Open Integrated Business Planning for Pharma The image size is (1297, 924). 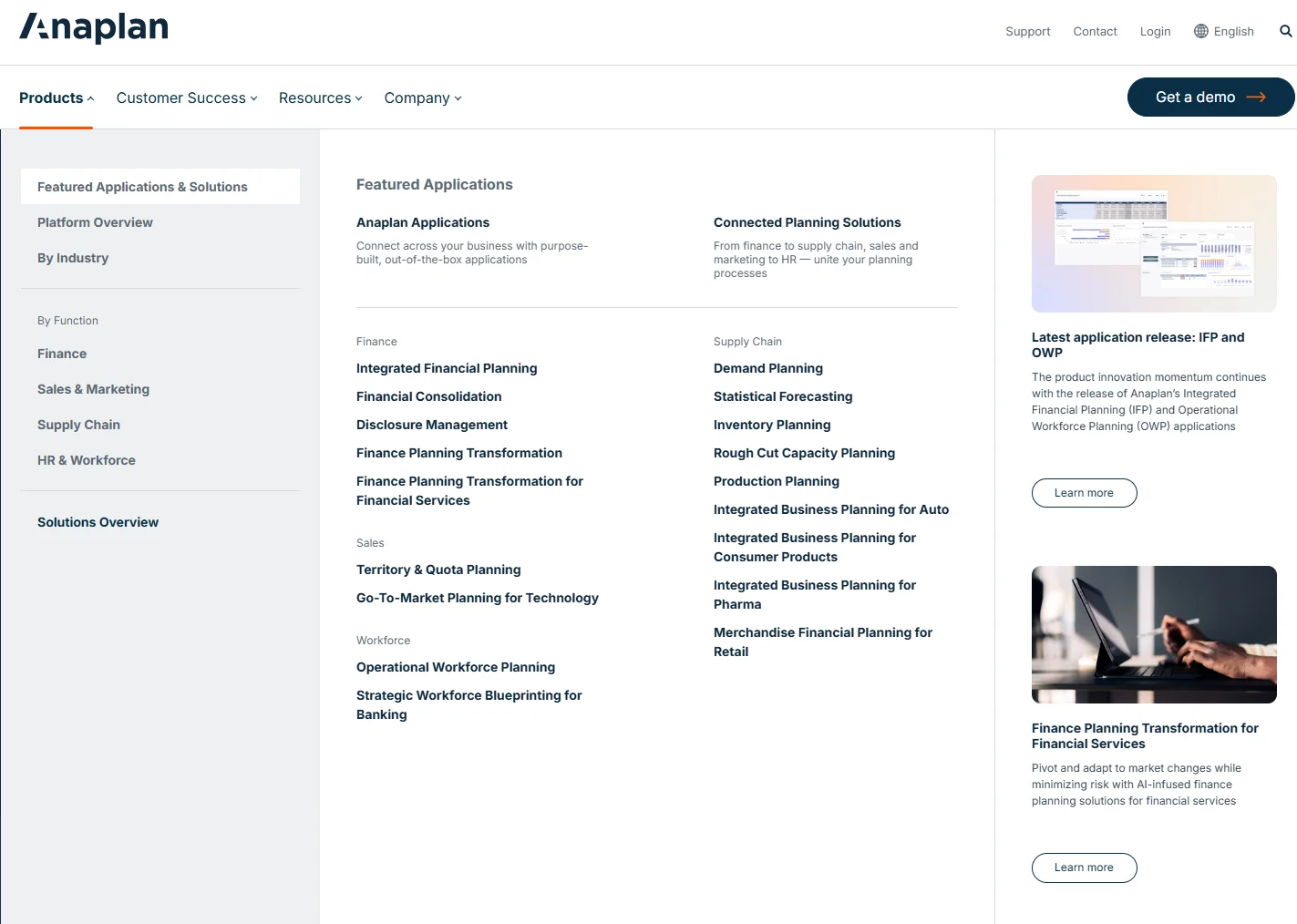point(815,594)
